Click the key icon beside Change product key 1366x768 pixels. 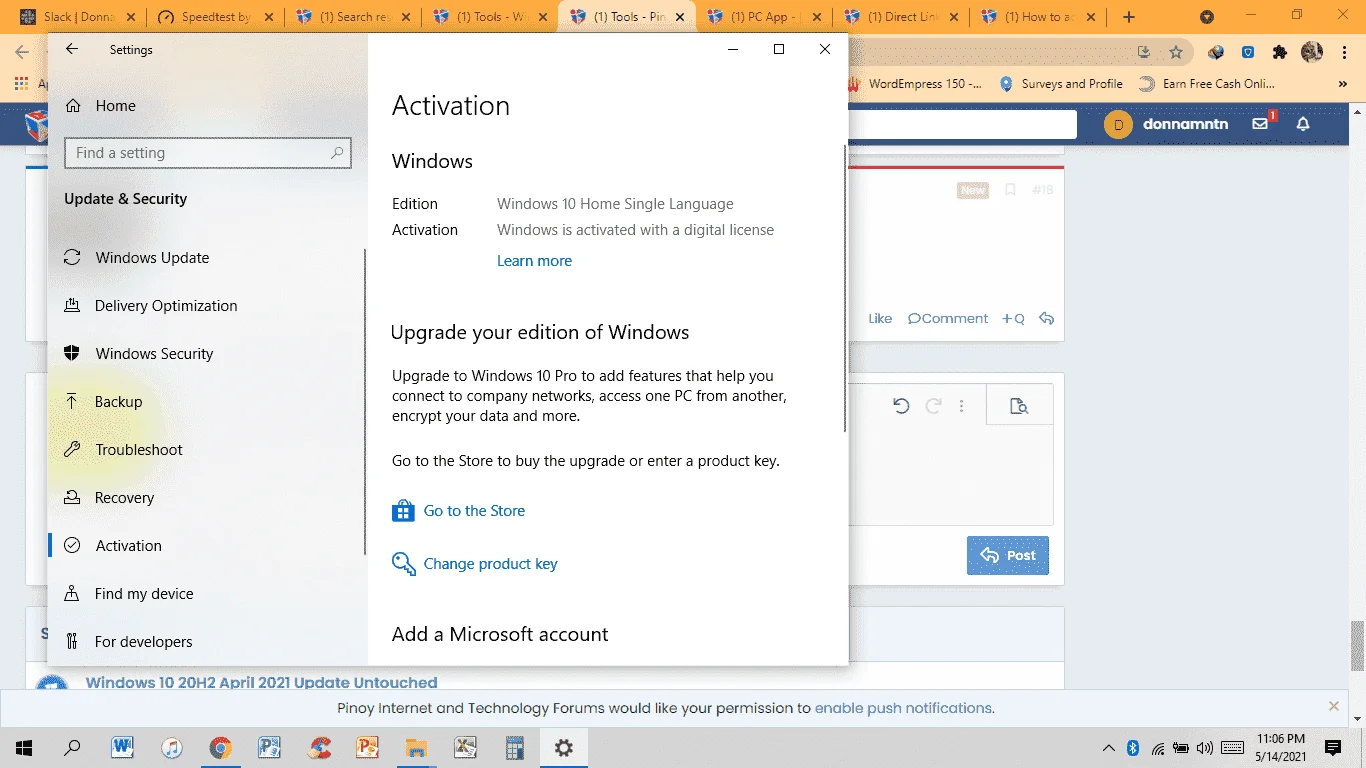click(403, 564)
